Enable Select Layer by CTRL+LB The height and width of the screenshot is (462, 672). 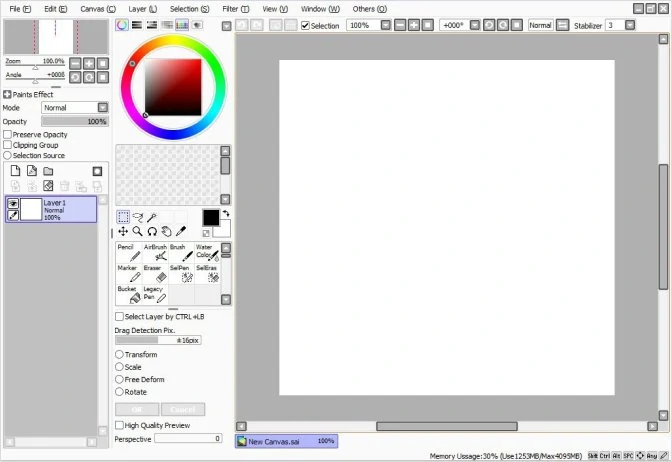(119, 317)
